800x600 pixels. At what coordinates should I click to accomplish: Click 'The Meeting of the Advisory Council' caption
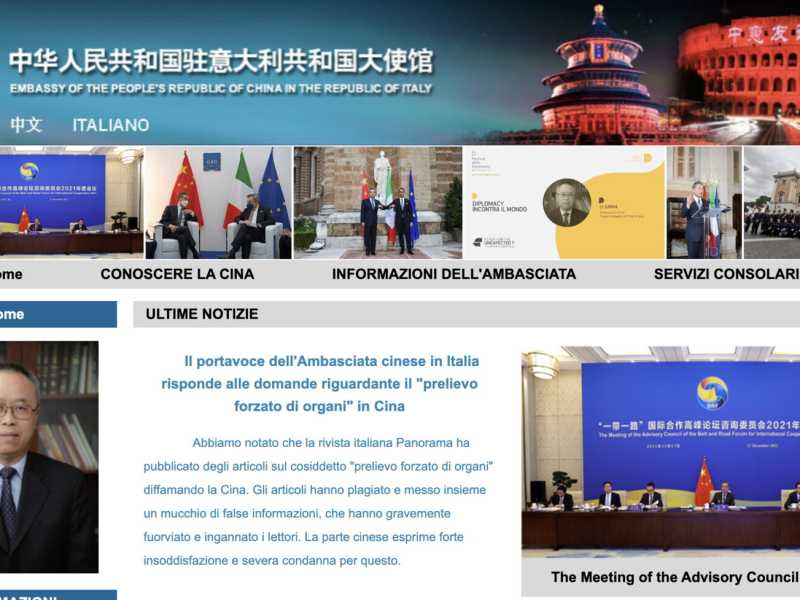tap(675, 577)
